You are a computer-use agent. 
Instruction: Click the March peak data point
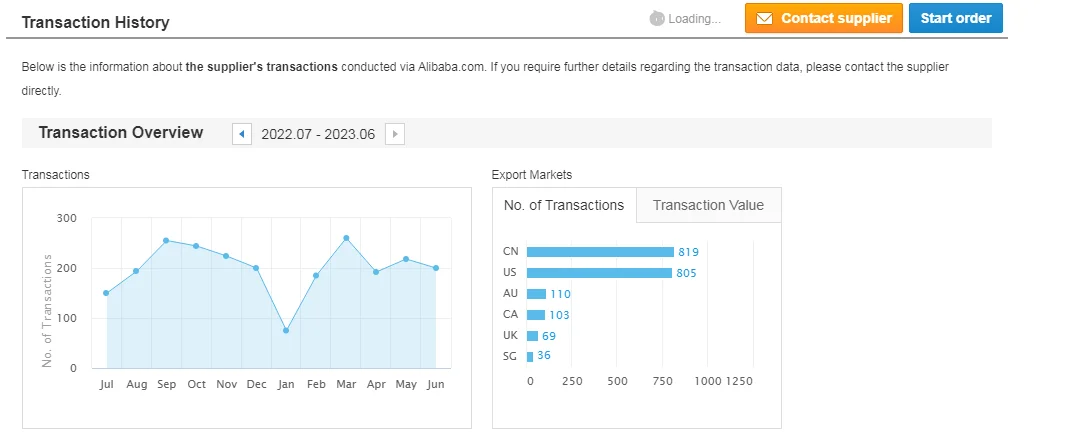coord(346,238)
